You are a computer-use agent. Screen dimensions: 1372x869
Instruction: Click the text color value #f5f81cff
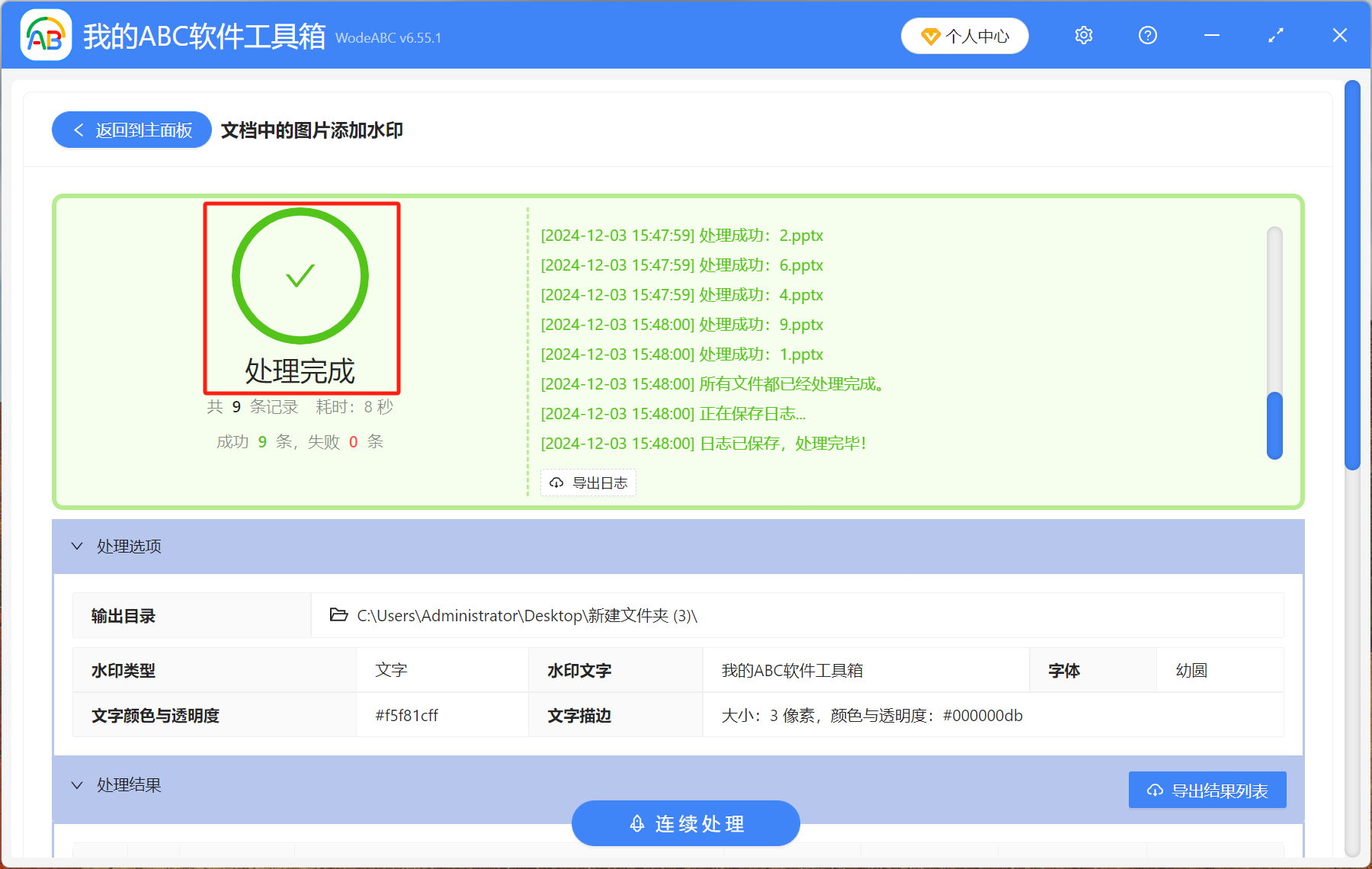point(406,716)
